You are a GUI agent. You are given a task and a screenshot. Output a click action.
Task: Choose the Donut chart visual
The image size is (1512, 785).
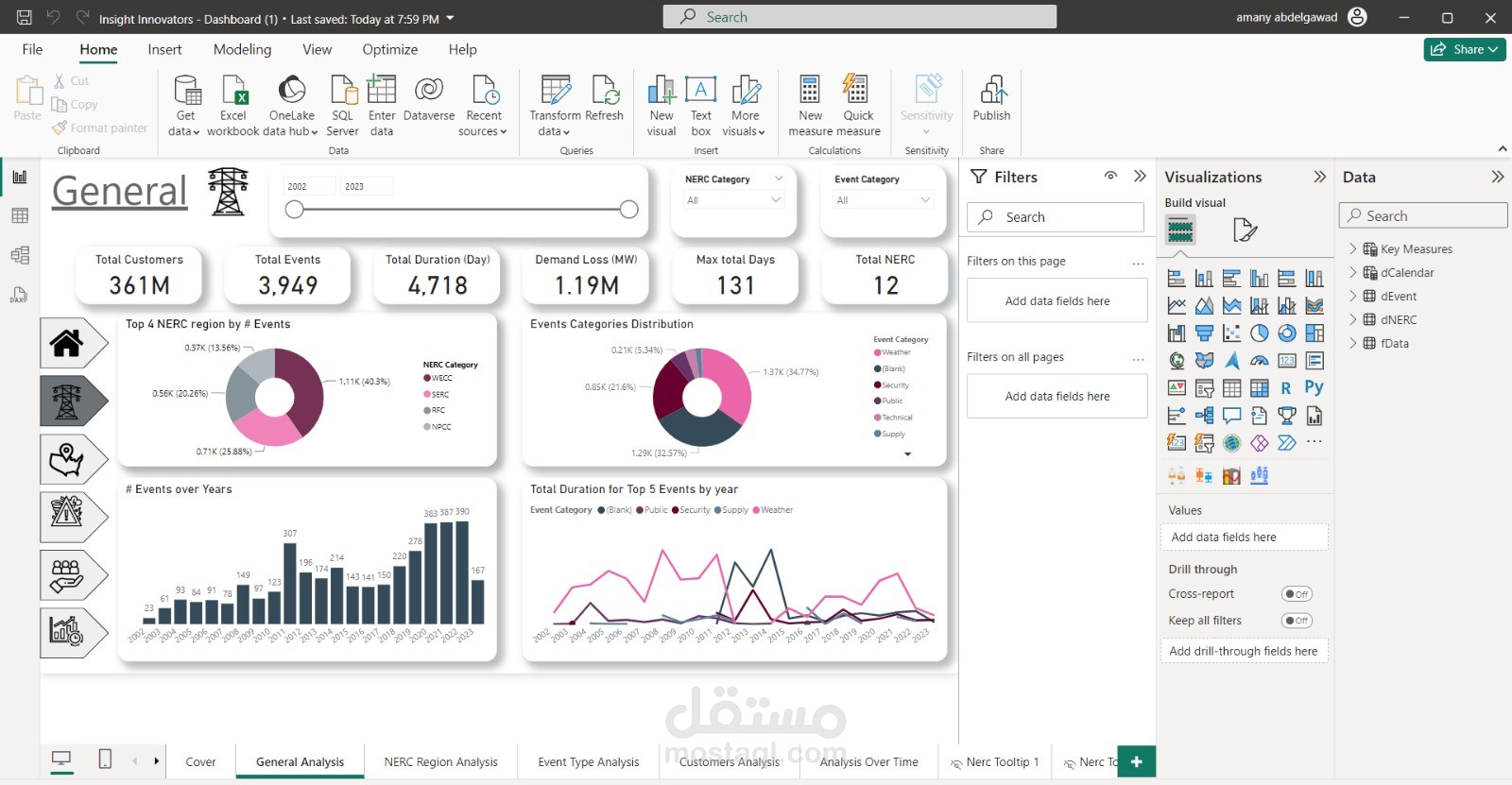pos(1287,333)
